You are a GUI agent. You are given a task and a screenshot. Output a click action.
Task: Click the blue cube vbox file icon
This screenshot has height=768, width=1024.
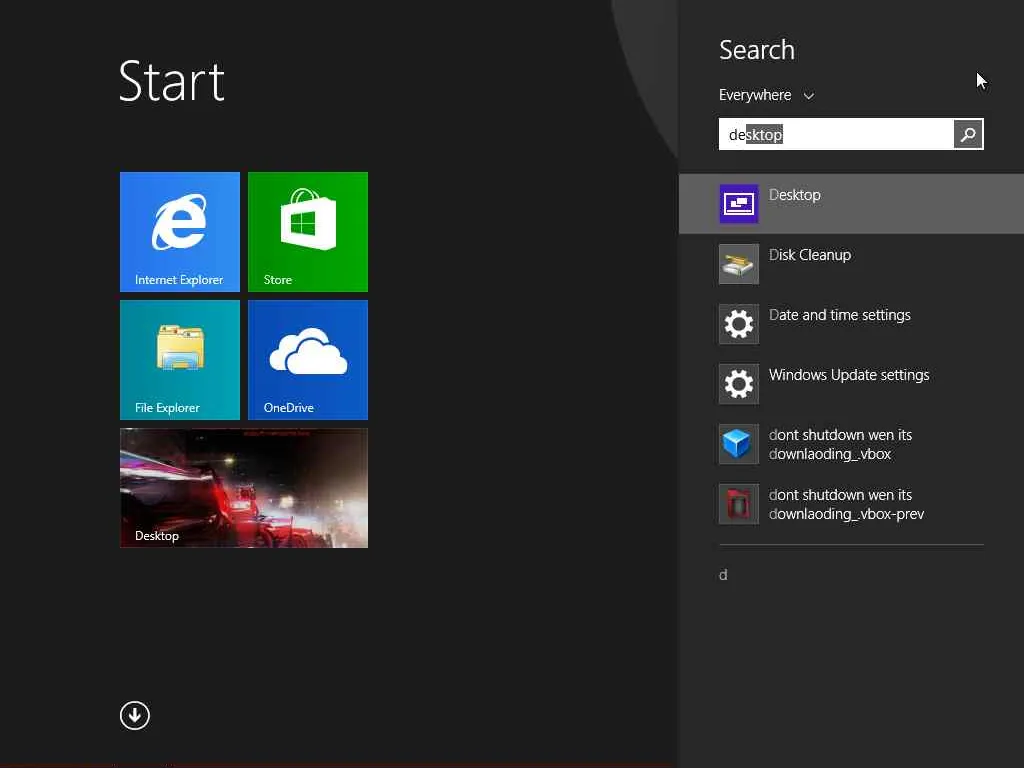739,444
